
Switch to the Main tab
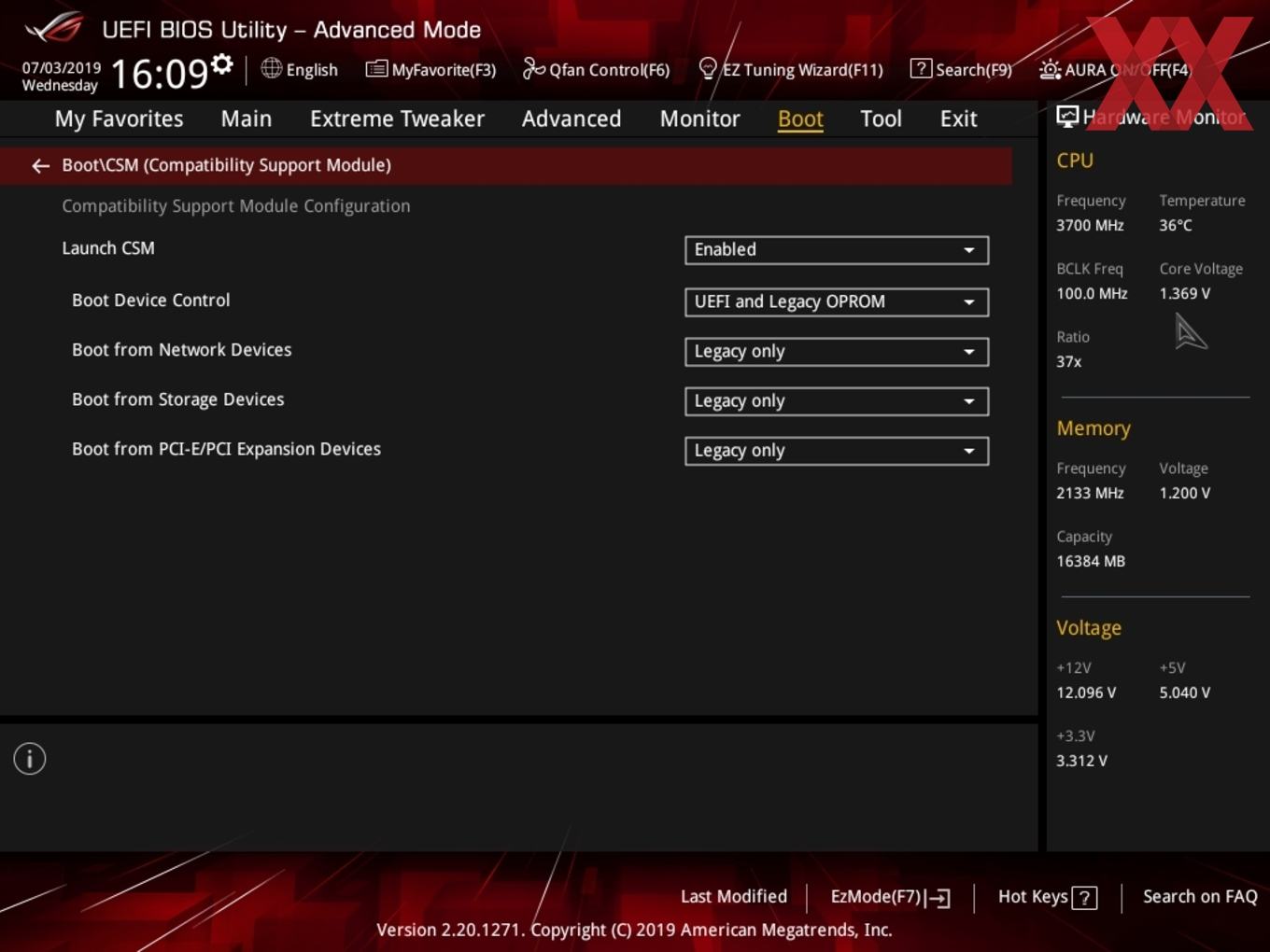247,119
